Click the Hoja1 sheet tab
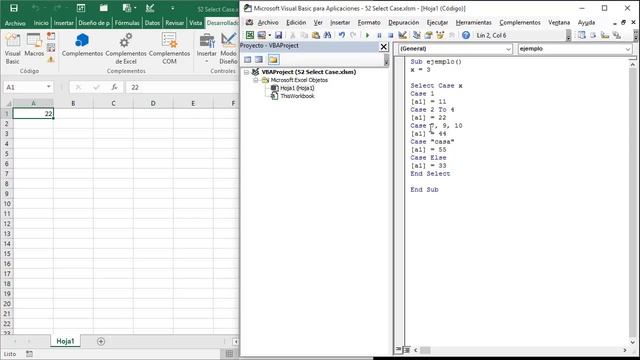 [x=65, y=341]
